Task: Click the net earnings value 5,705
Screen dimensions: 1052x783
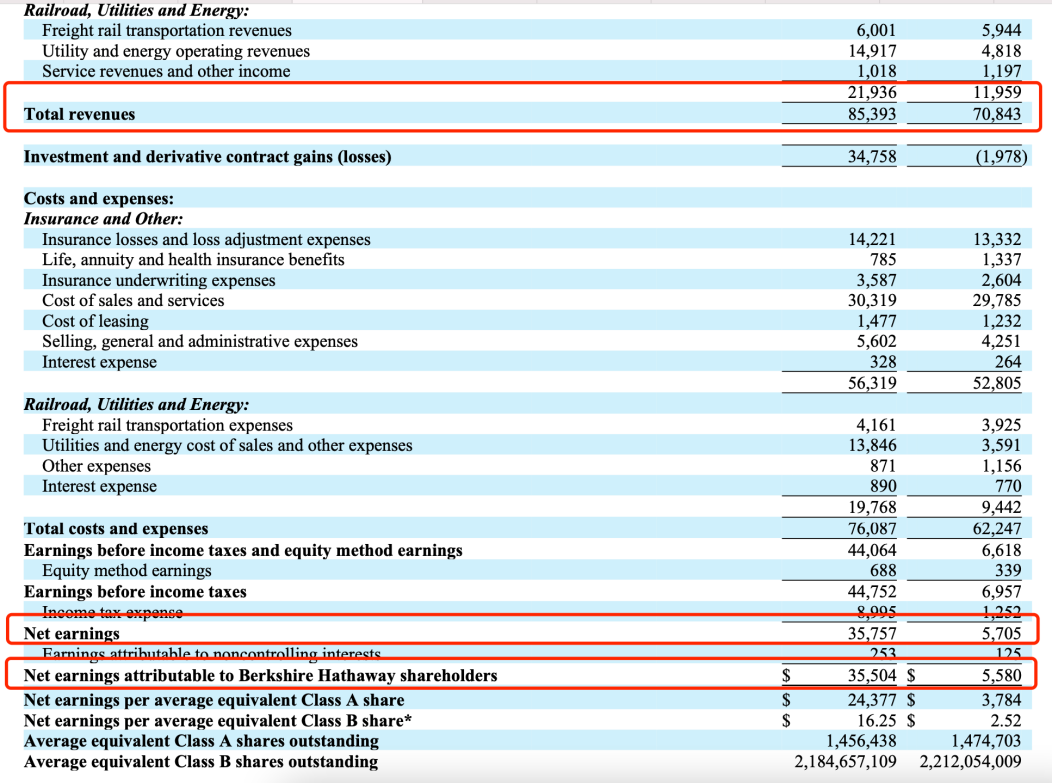Action: click(x=1001, y=633)
